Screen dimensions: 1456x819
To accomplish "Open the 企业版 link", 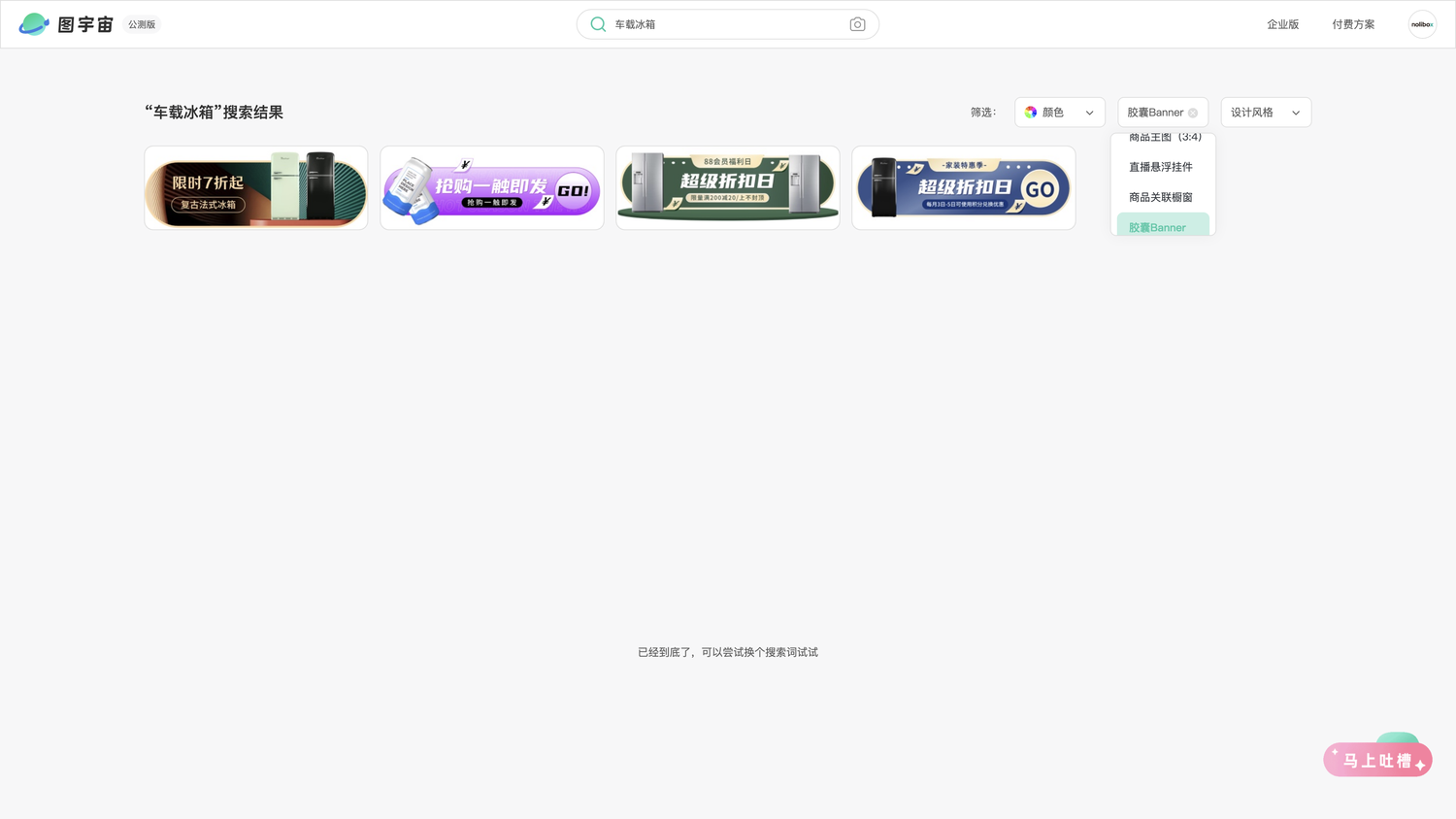I will tap(1282, 24).
